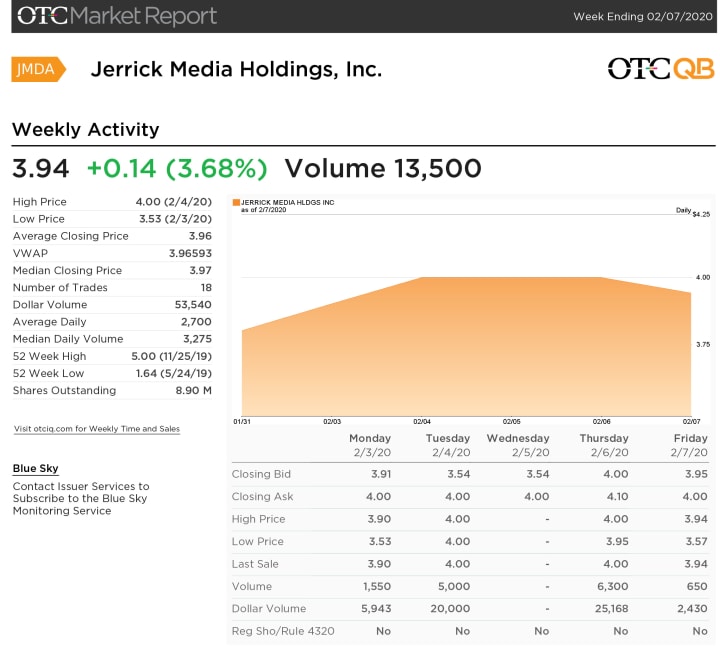Click the OTCQB logo
This screenshot has height=655, width=720.
(x=661, y=69)
